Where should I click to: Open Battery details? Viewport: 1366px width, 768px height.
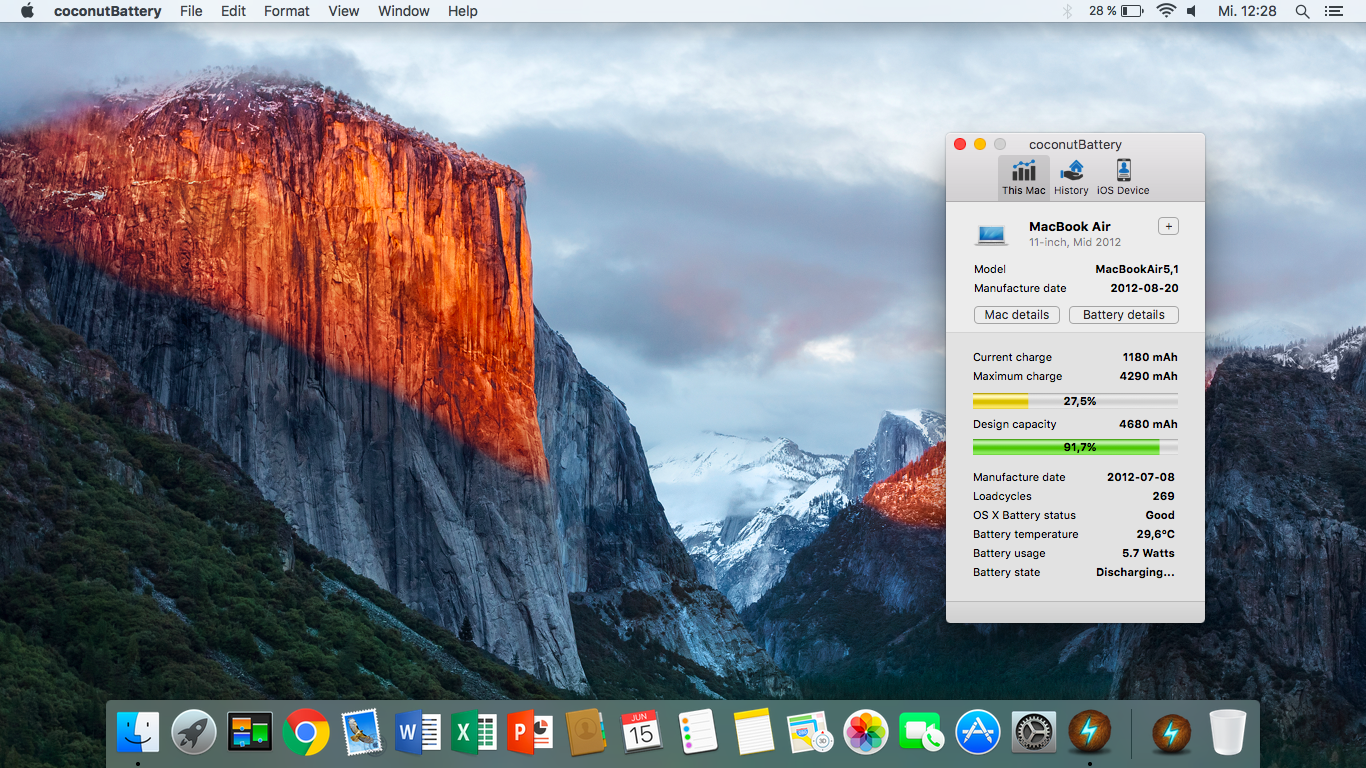(1124, 314)
